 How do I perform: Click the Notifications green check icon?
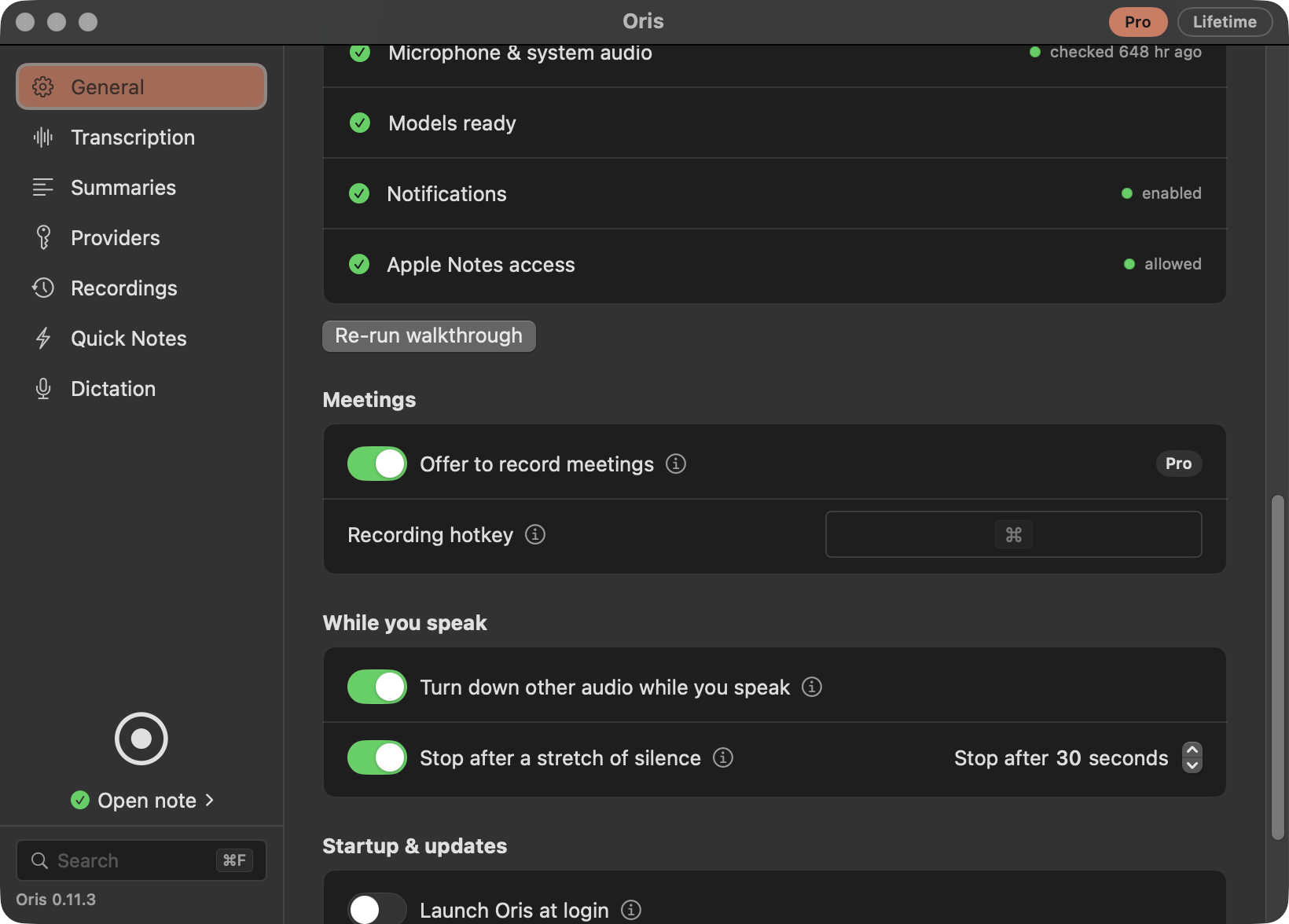359,193
